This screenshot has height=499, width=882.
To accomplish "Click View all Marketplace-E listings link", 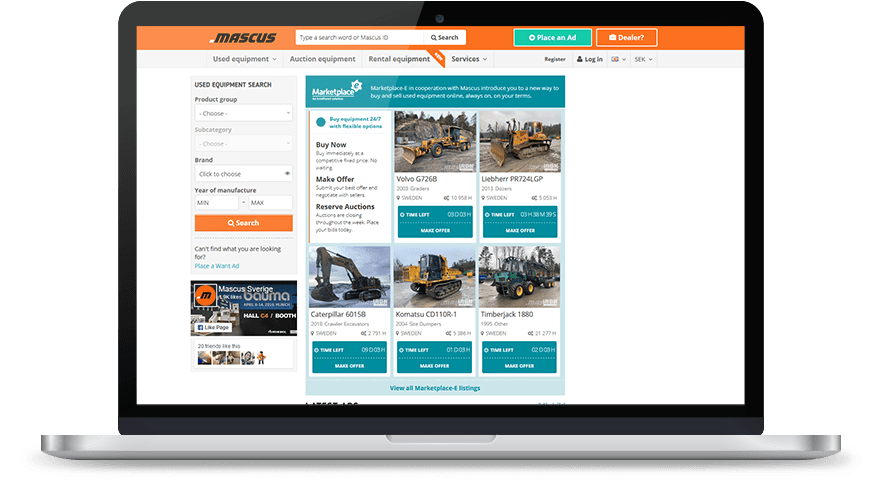I will 435,387.
